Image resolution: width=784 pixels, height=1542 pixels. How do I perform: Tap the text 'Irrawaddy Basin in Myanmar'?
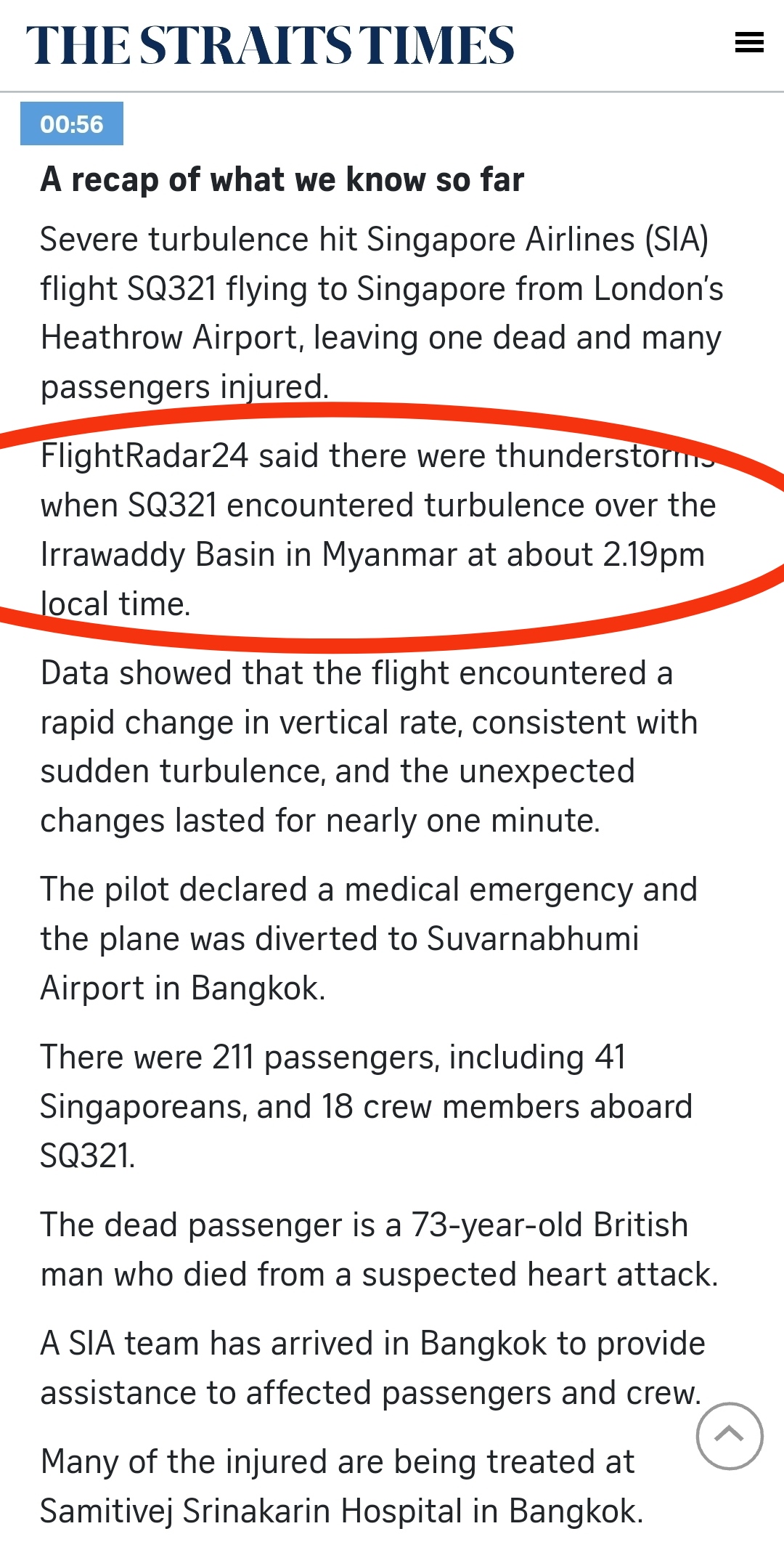click(249, 555)
